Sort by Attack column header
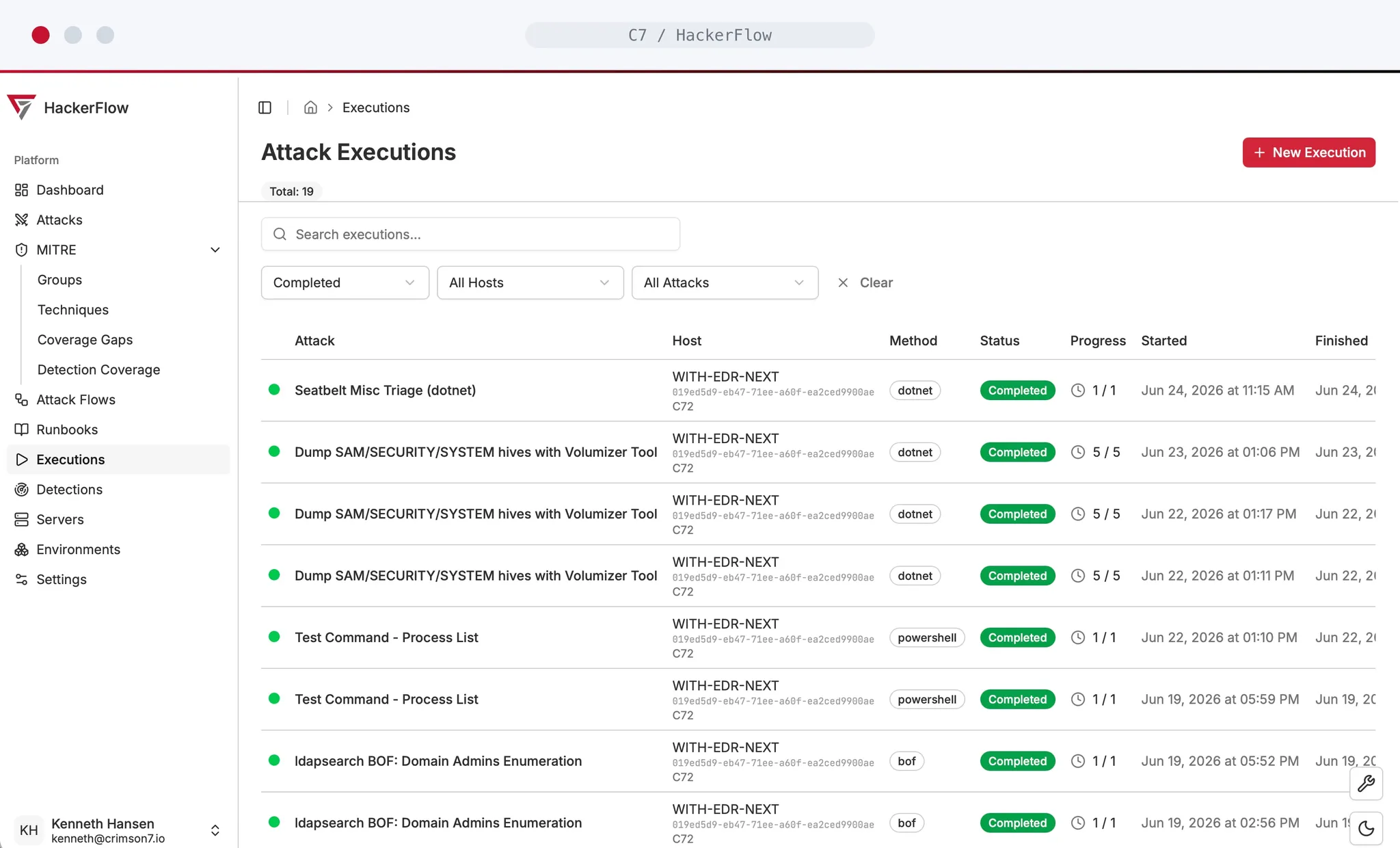1400x848 pixels. pos(314,341)
